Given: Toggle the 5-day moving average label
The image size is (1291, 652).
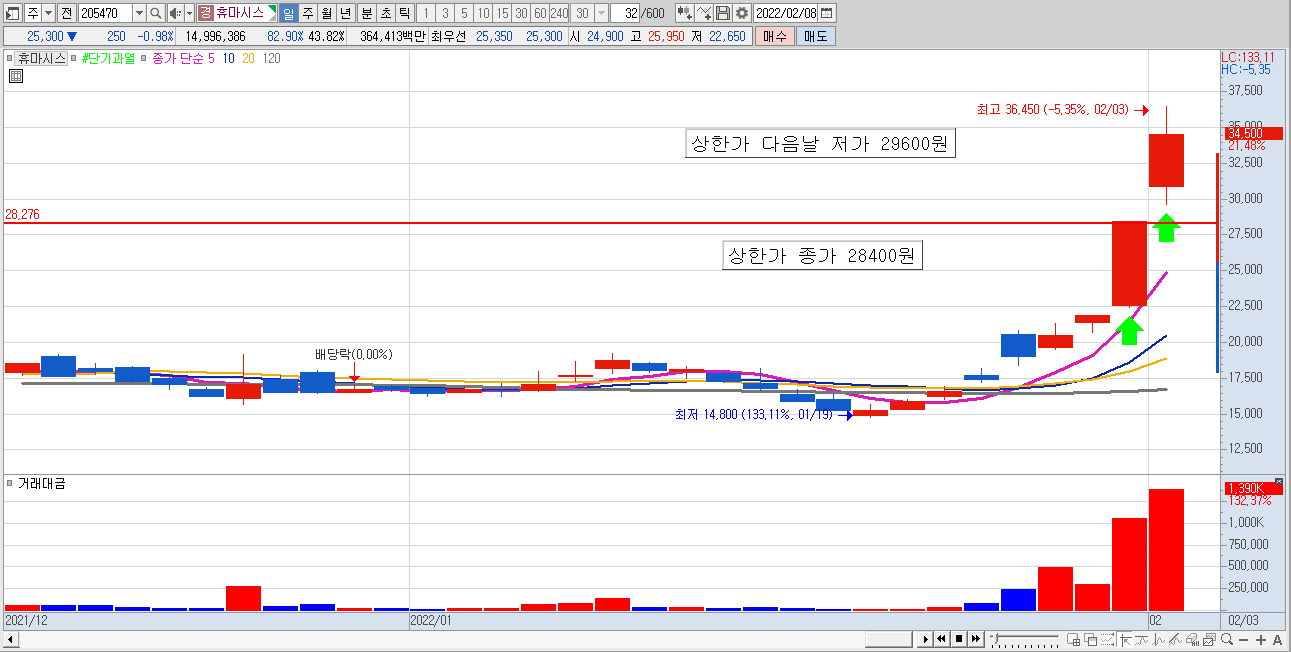Looking at the screenshot, I should [x=211, y=59].
